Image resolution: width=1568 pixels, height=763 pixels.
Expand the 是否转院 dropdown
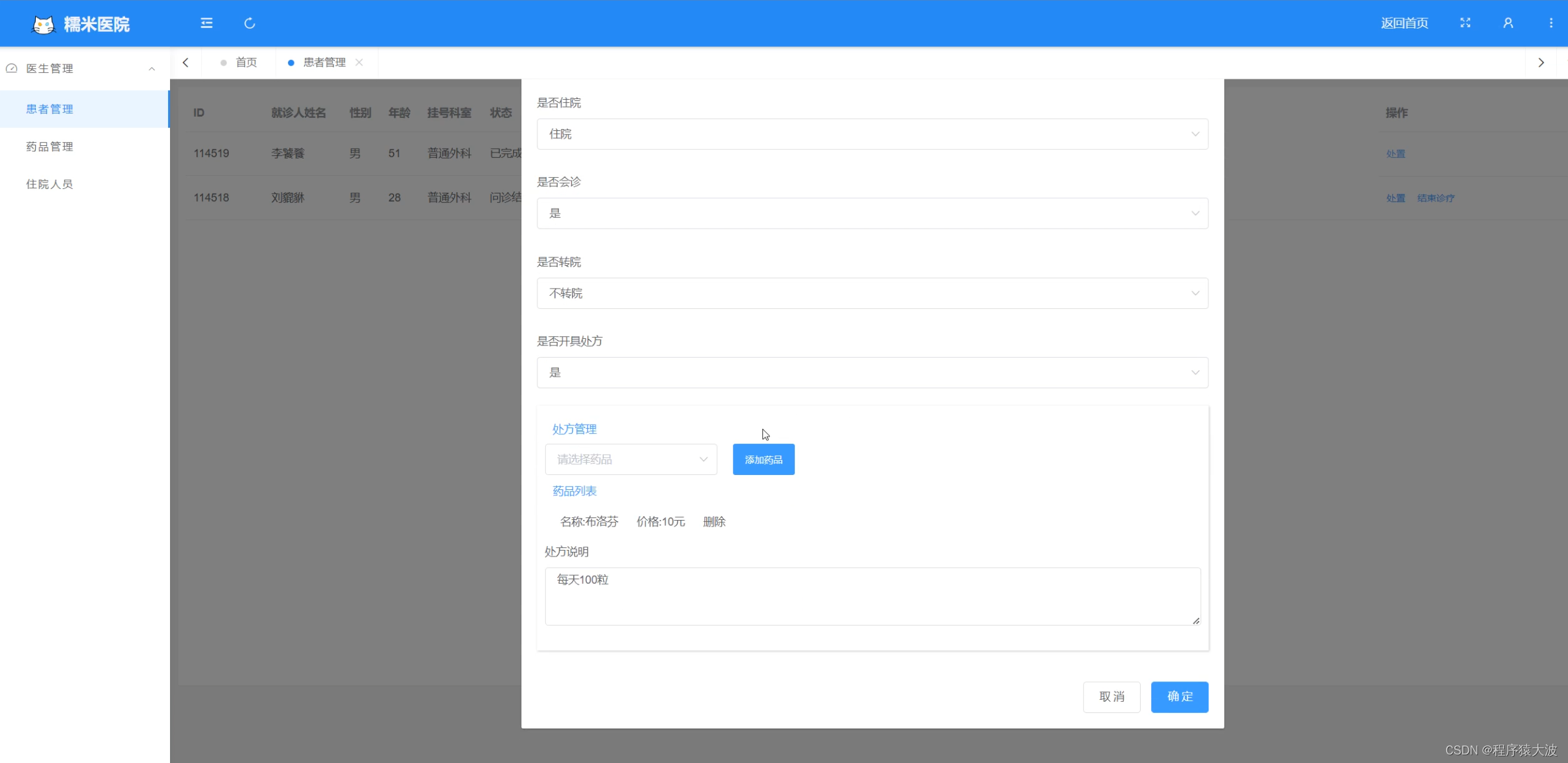[872, 293]
